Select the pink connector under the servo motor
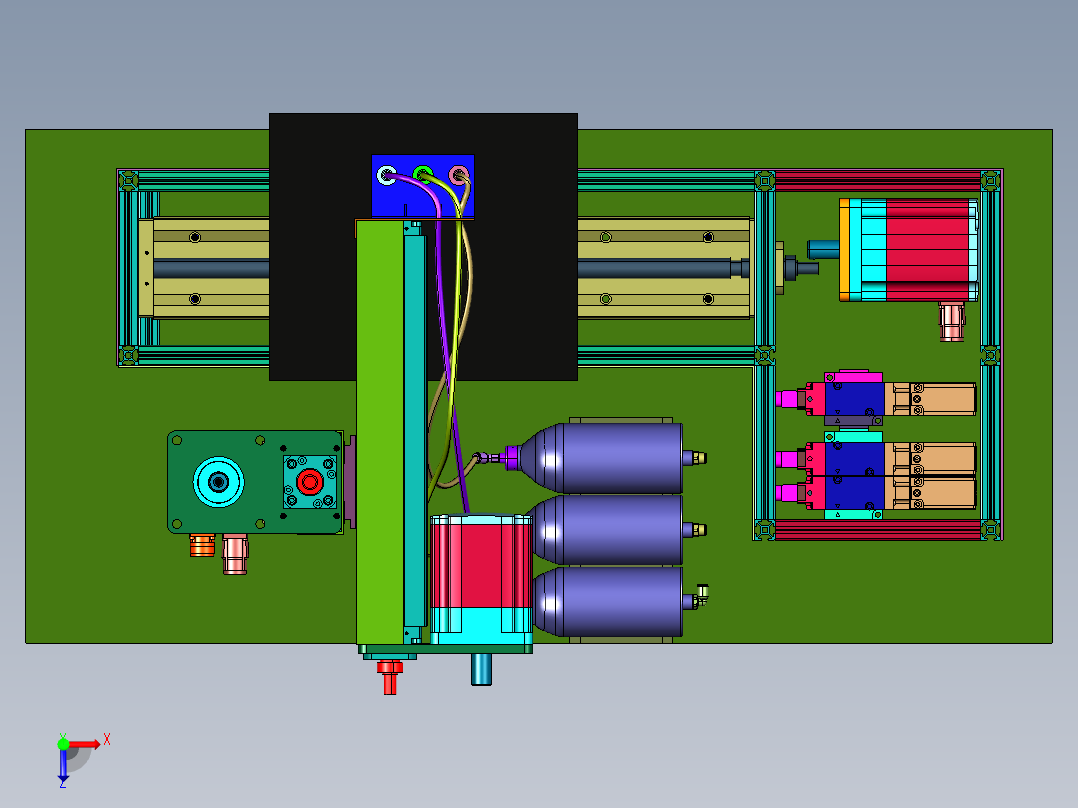This screenshot has height=808, width=1078. pos(952,322)
